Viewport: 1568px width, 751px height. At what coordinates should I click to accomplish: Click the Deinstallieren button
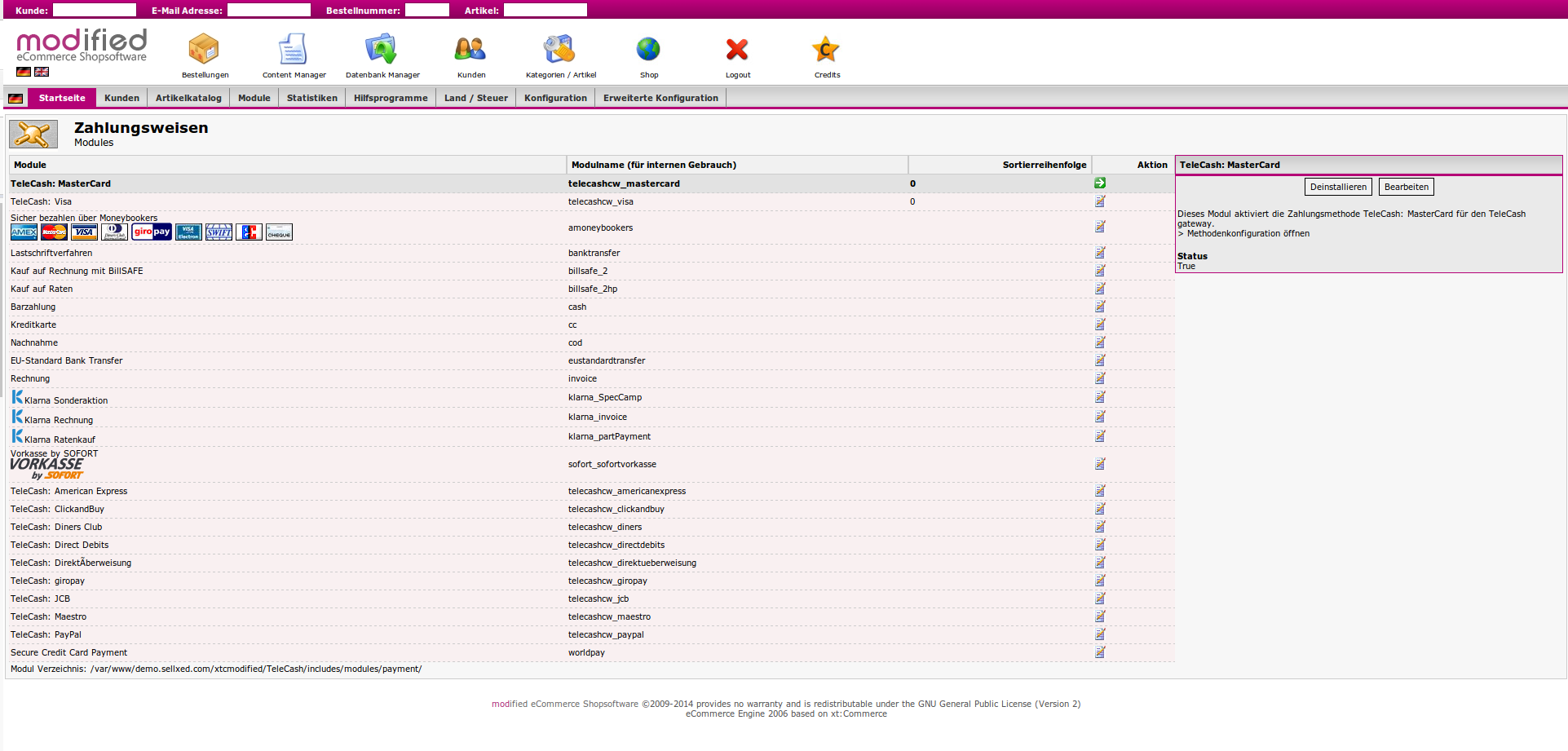[x=1338, y=187]
